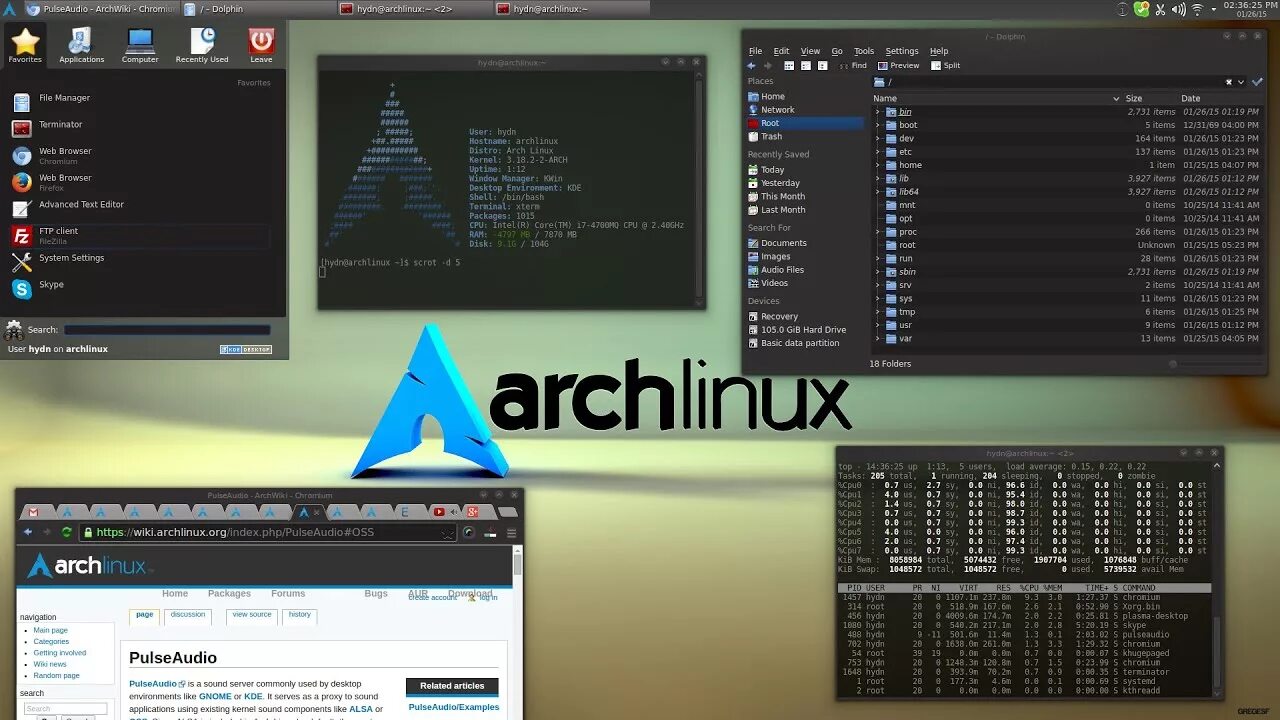
Task: Open volume speaker icon in tray
Action: point(1178,9)
